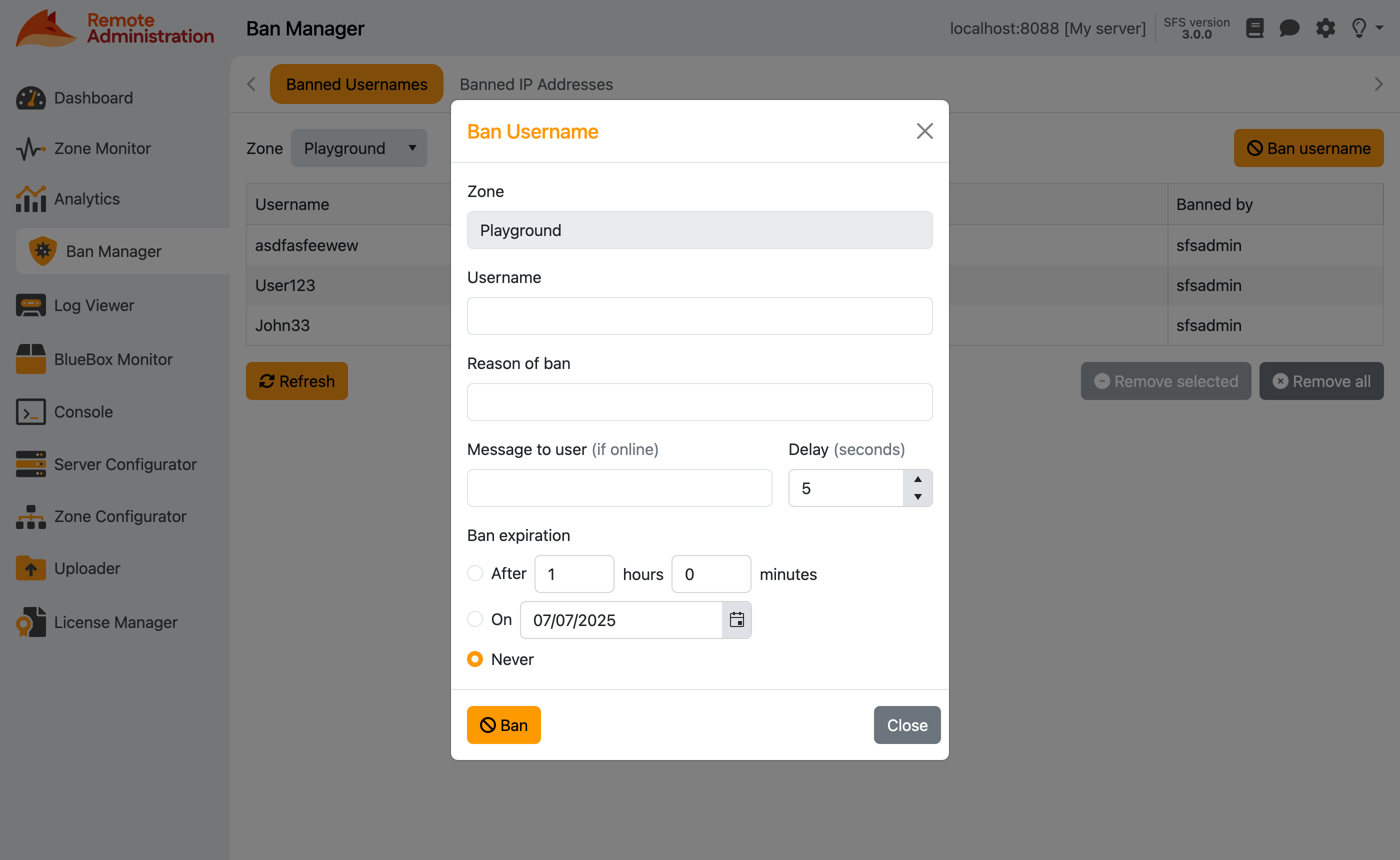
Task: Open the Uploader folder icon
Action: tap(30, 568)
